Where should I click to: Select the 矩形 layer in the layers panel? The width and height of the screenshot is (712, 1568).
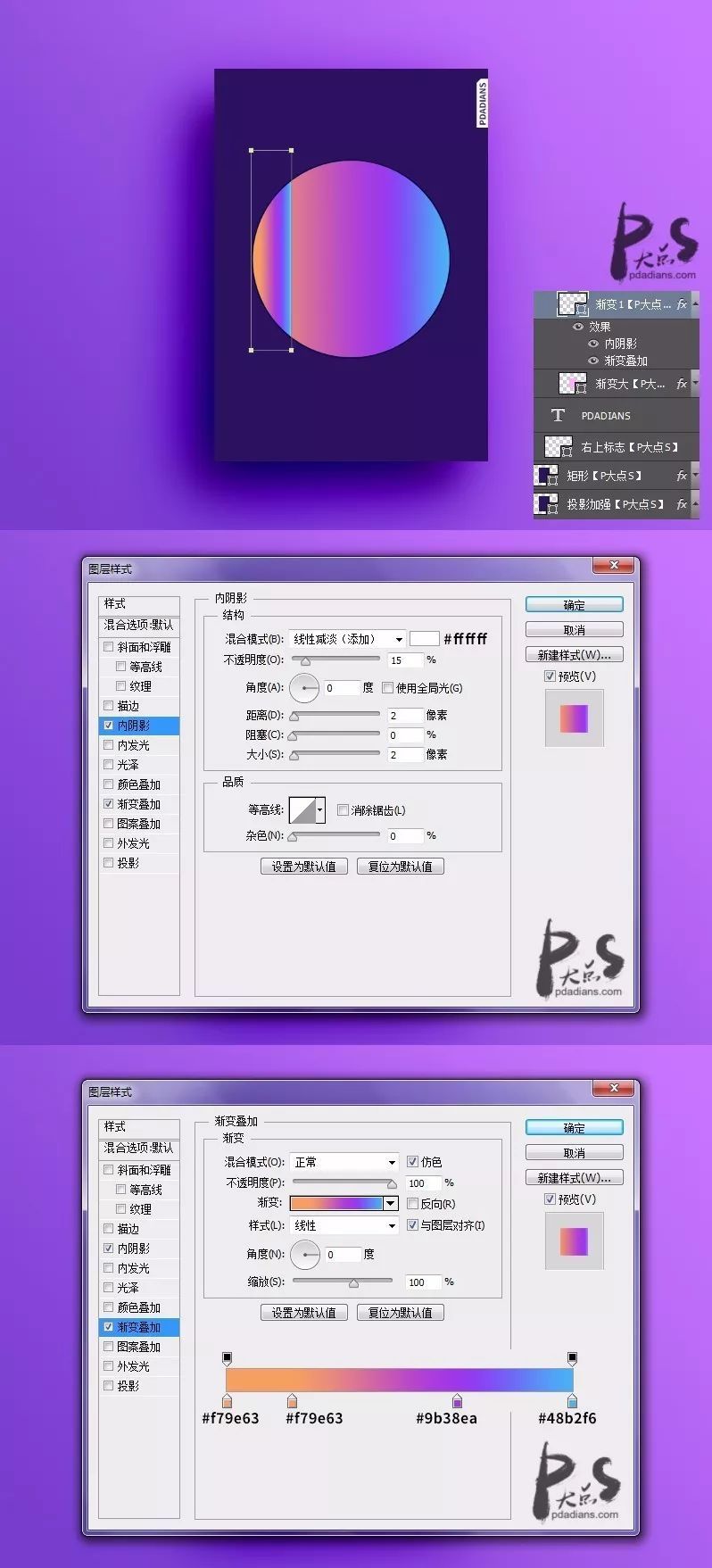(605, 476)
